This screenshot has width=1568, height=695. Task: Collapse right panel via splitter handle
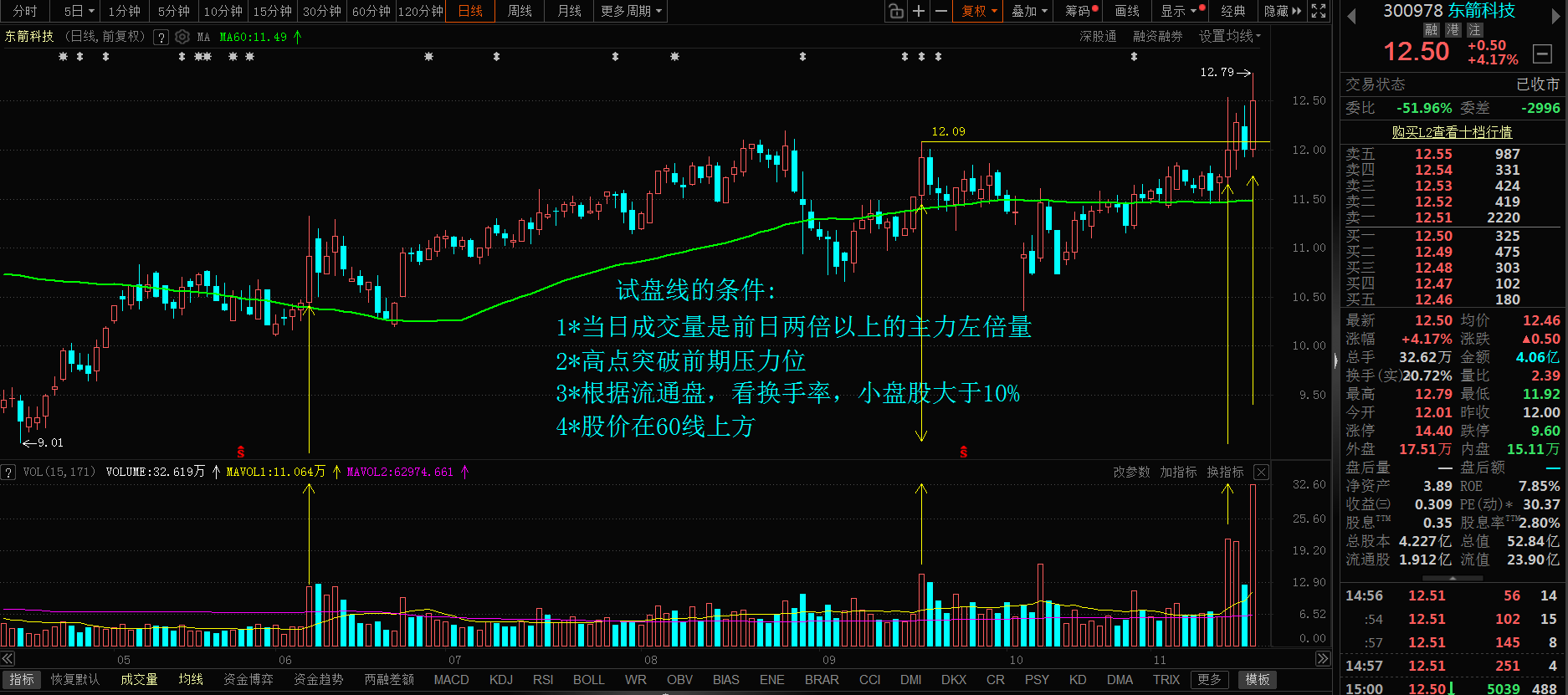tap(1335, 361)
